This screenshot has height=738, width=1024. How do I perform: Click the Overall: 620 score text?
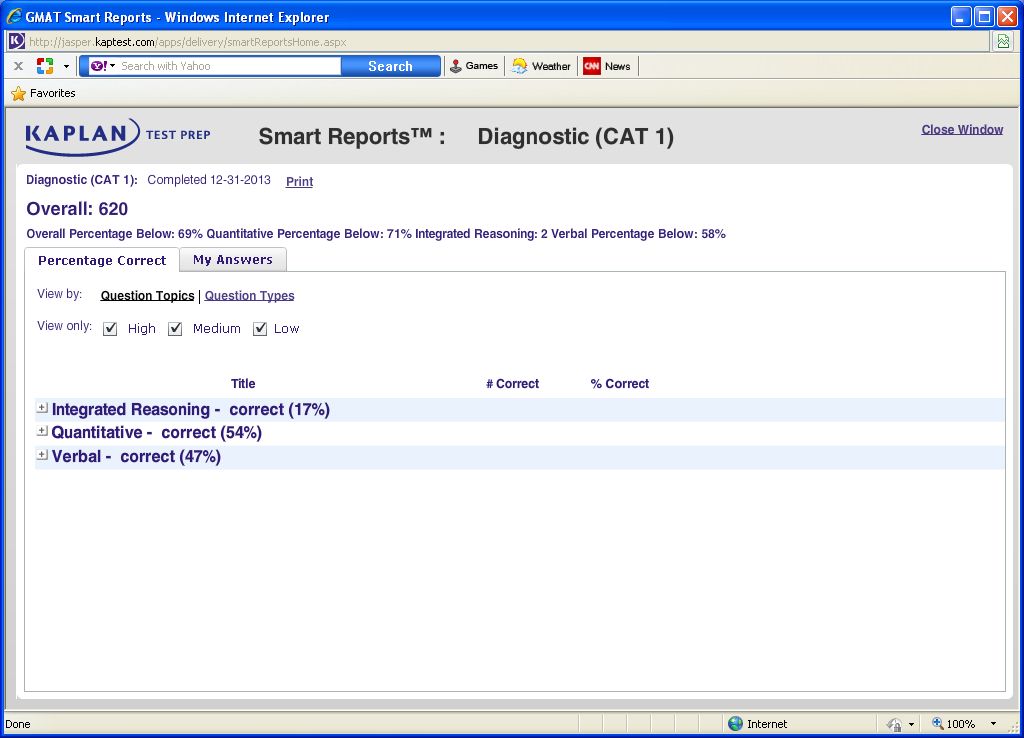pos(77,209)
